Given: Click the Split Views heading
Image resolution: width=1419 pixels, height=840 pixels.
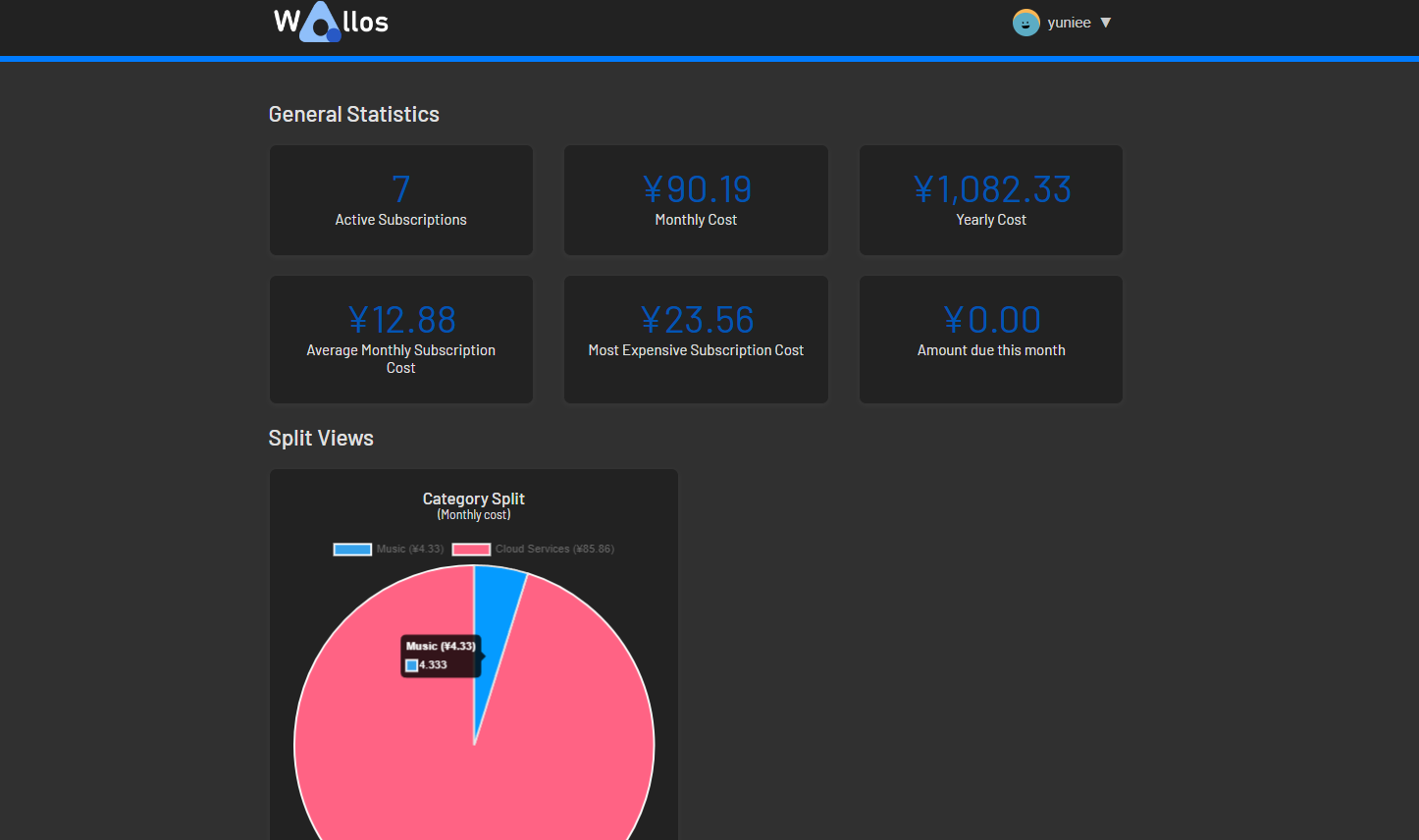Looking at the screenshot, I should [321, 439].
